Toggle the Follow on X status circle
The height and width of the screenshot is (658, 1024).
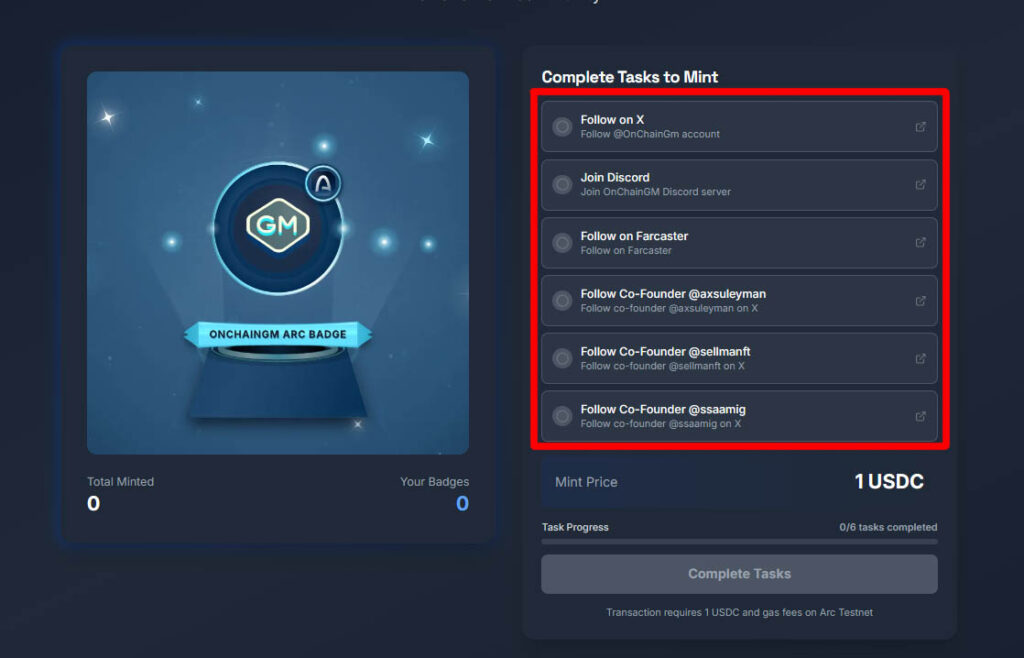point(562,127)
